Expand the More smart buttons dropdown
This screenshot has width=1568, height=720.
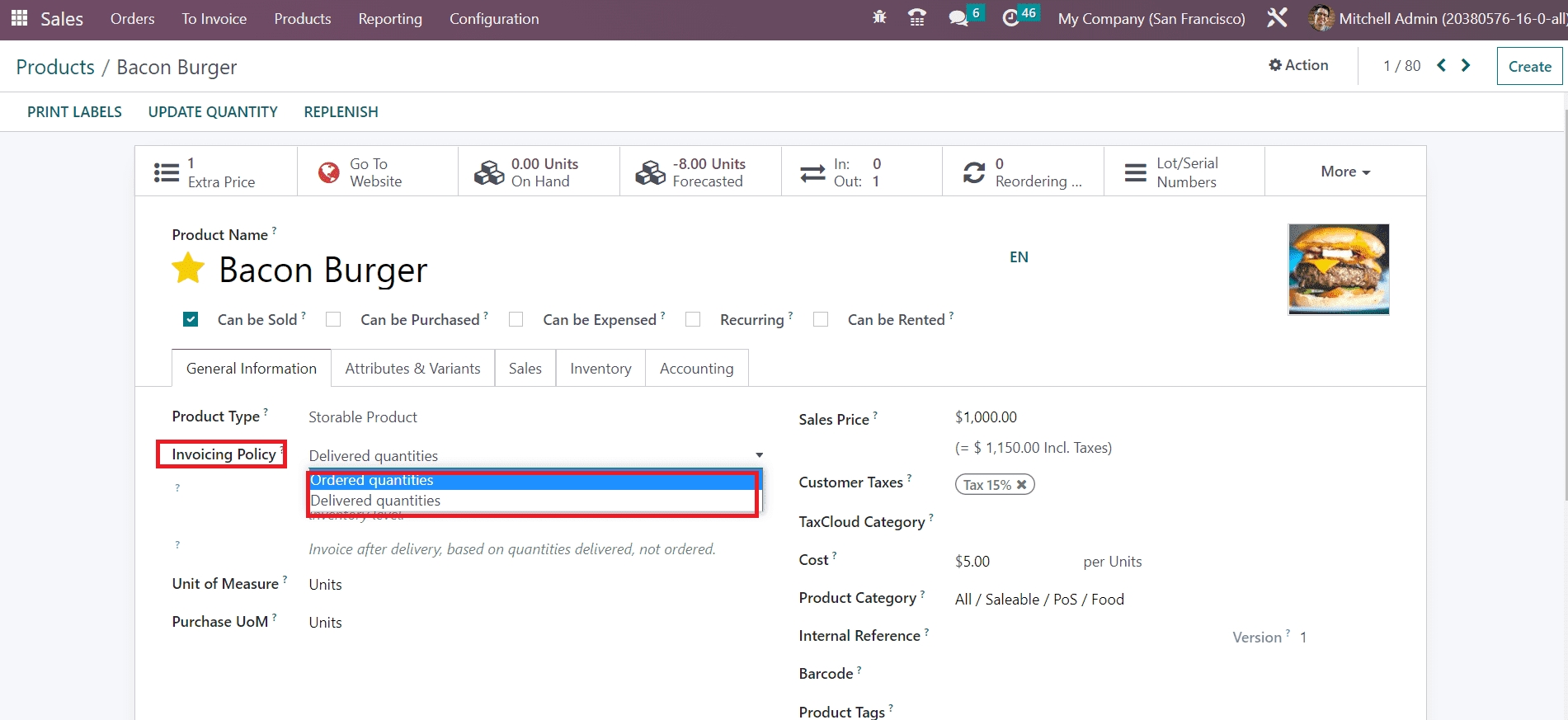[x=1344, y=172]
